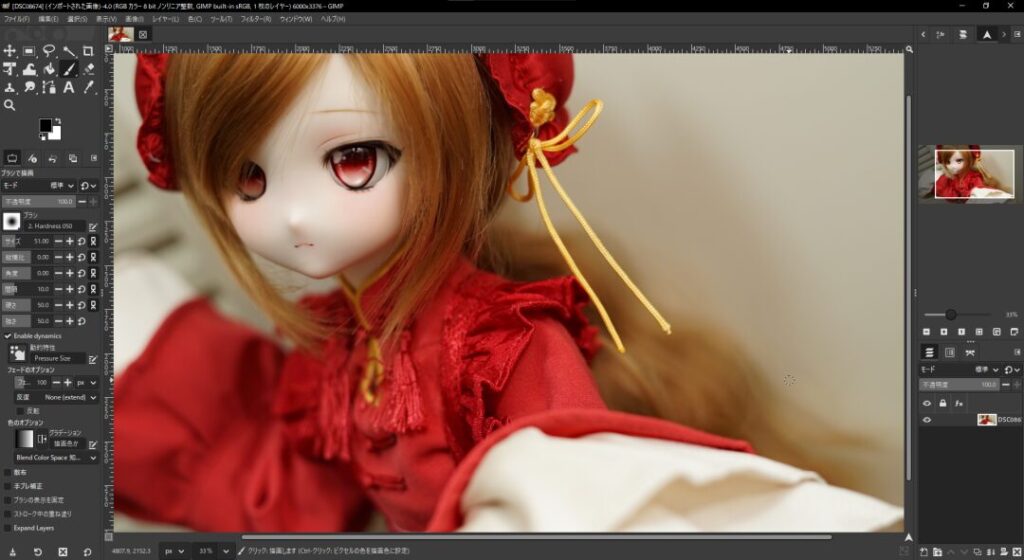Open the ファイル(F) menu
The width and height of the screenshot is (1024, 560).
point(17,19)
